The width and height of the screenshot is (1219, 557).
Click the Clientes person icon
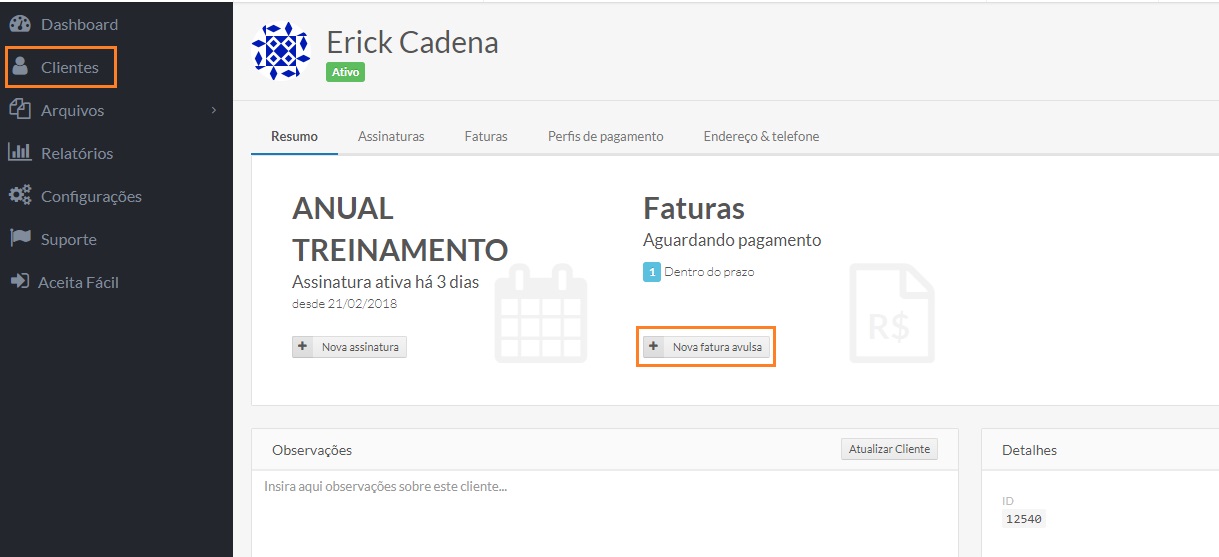tap(20, 67)
